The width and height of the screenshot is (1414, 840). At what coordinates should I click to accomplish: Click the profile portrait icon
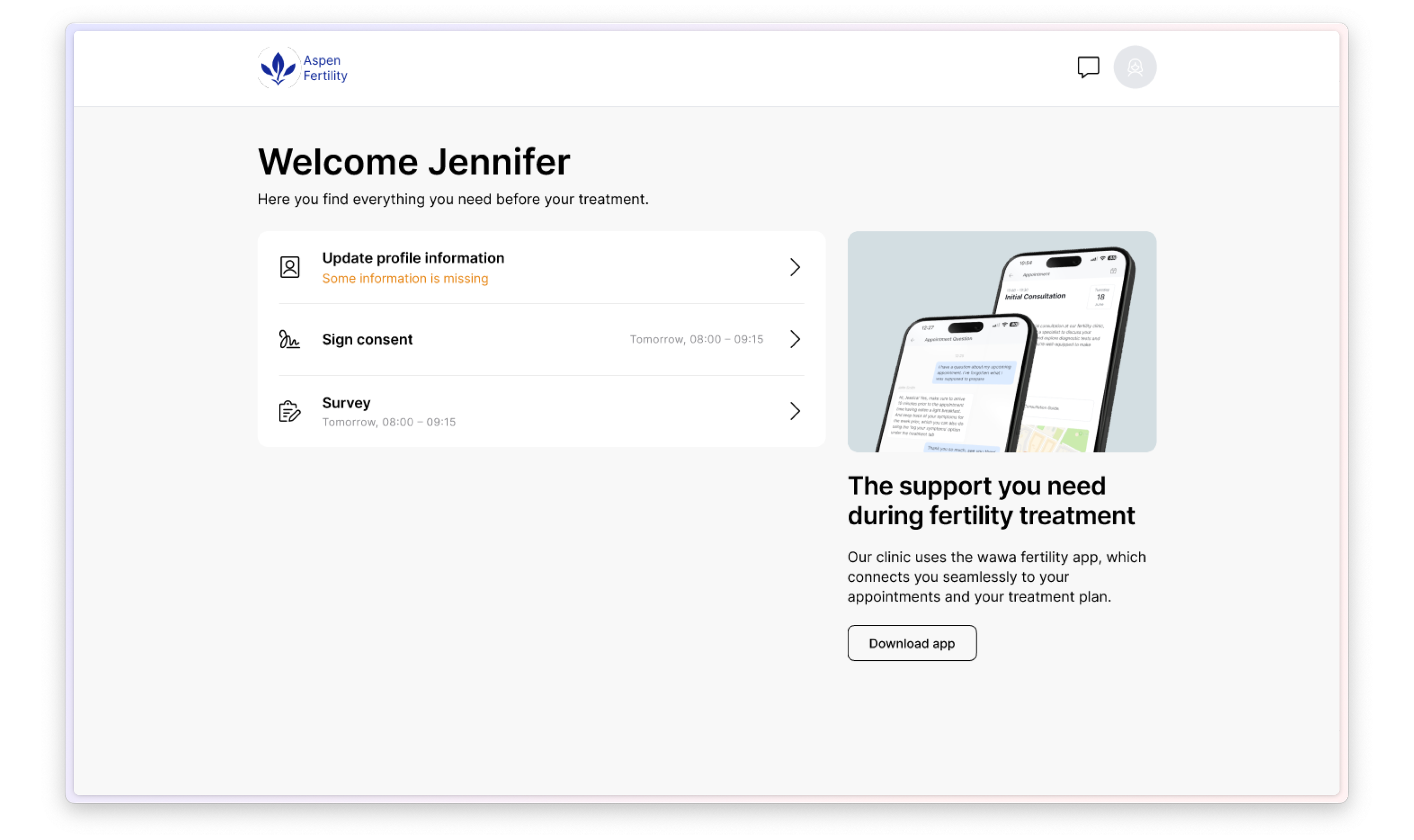pyautogui.click(x=290, y=267)
